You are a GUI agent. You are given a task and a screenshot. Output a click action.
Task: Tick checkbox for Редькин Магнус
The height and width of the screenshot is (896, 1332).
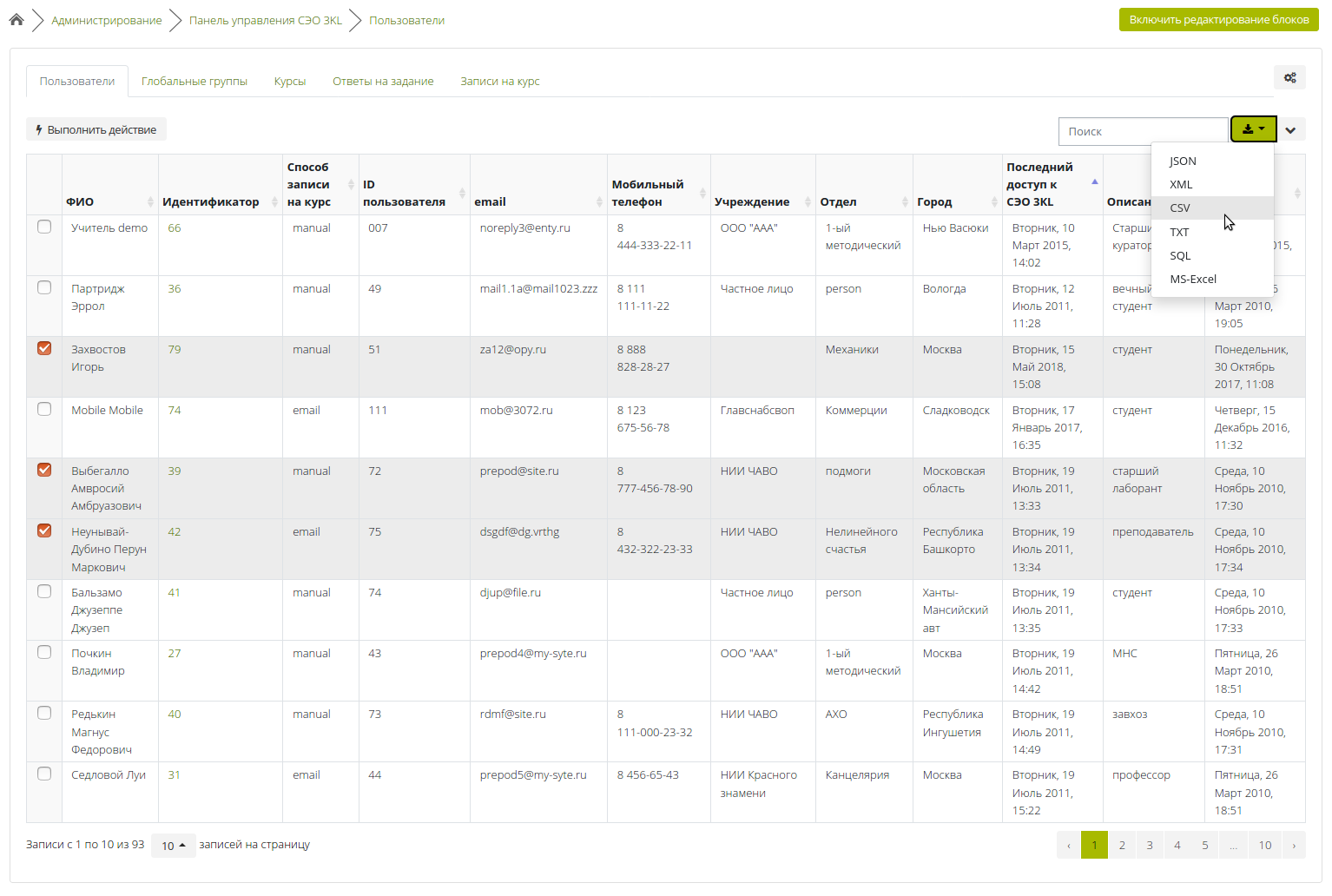click(44, 713)
